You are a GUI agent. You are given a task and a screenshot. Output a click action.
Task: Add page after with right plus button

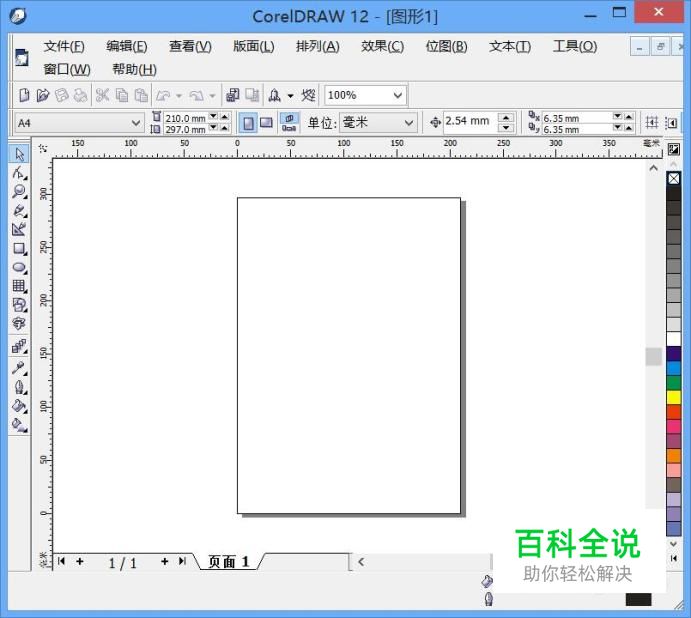point(164,561)
